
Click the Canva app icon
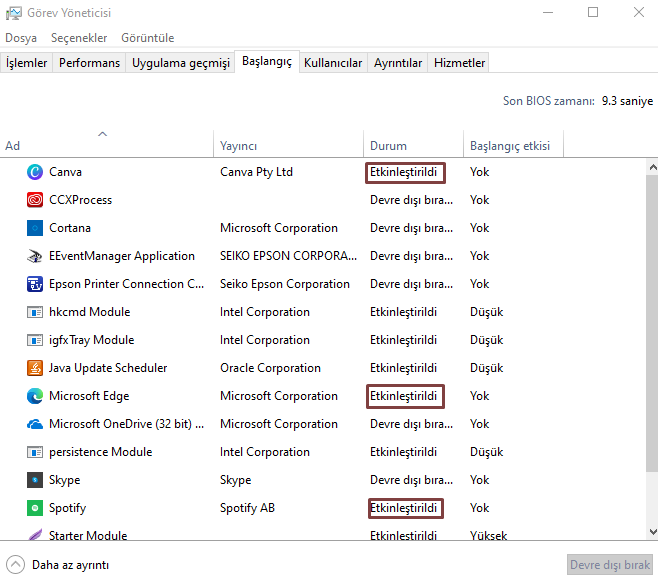35,172
